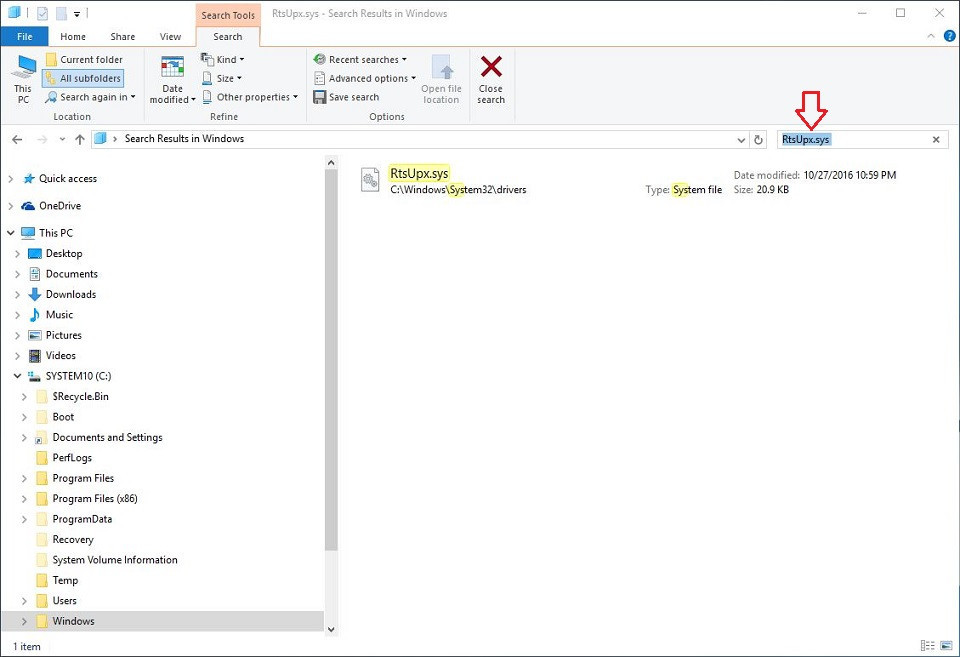The image size is (960, 657).
Task: Click the Up one level arrow
Action: 80,140
